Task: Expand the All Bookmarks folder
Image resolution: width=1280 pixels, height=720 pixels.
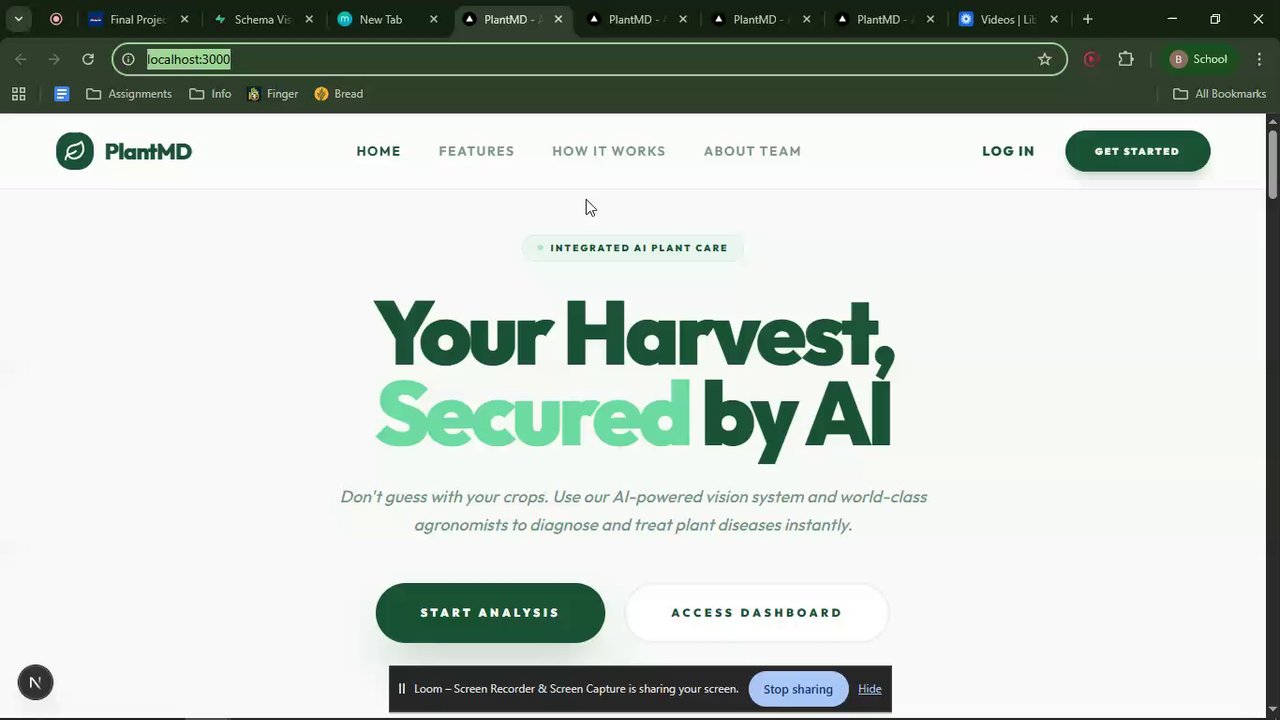Action: tap(1219, 94)
